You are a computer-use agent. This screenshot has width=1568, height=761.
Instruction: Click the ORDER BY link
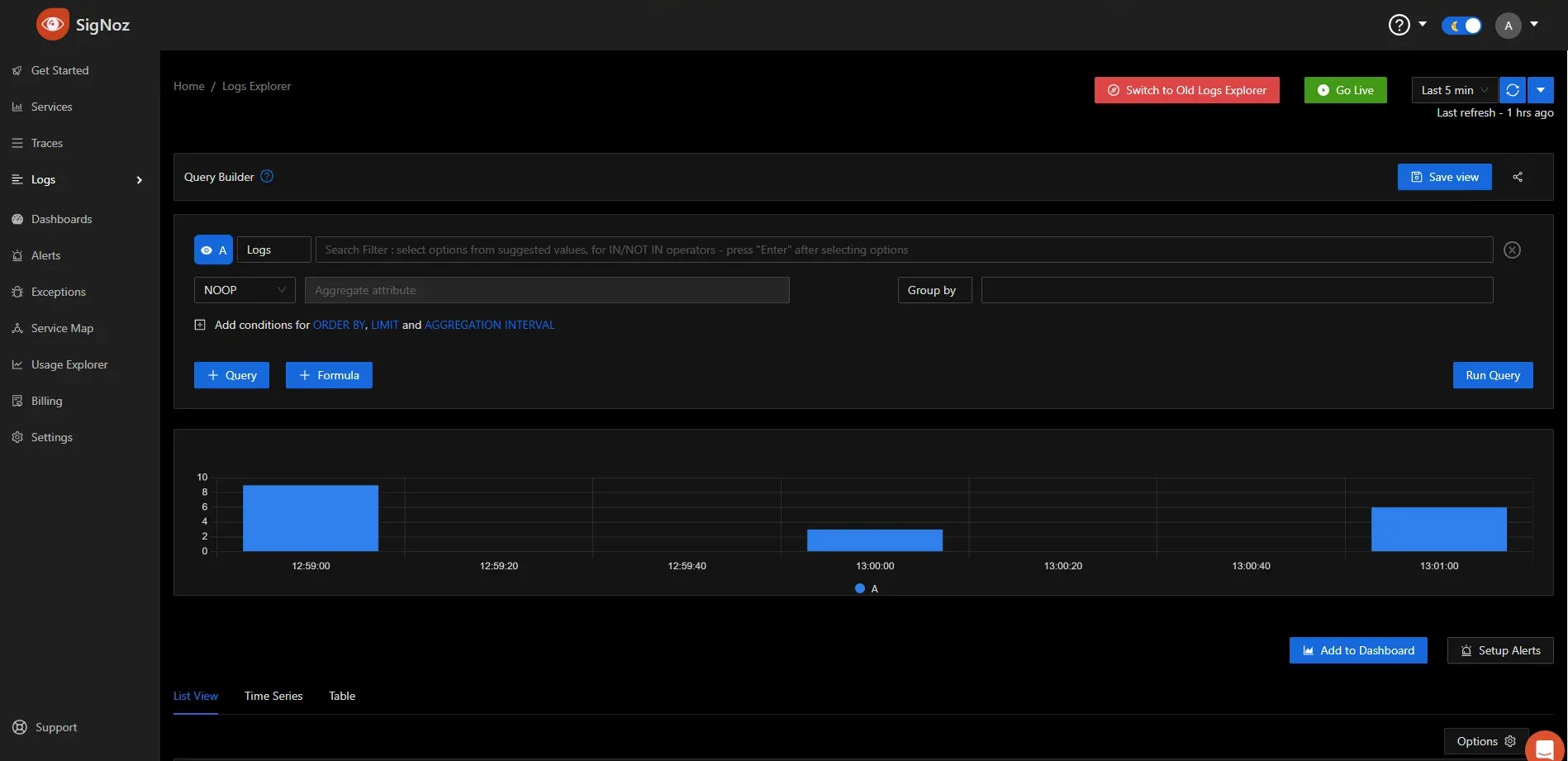point(339,325)
